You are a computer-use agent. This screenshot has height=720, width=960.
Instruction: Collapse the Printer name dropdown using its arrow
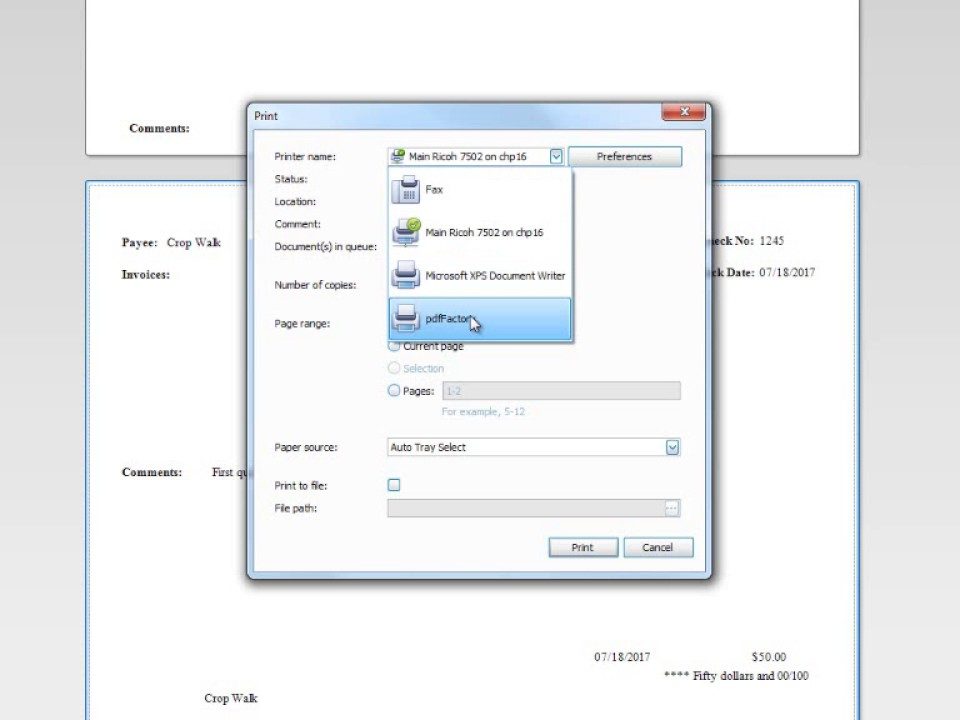(x=556, y=157)
